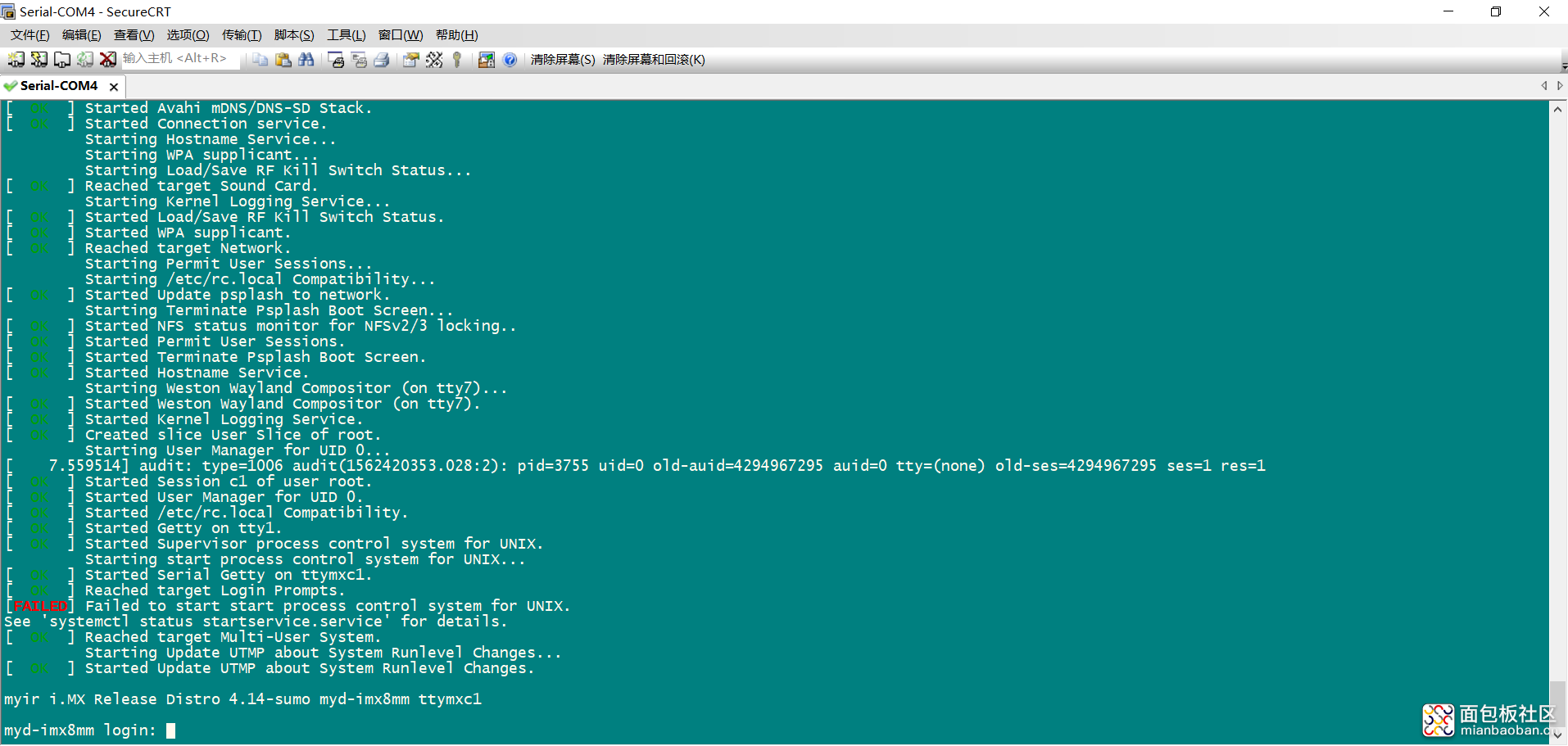Open the 窗口(W) menu
The height and width of the screenshot is (746, 1568).
pos(401,35)
